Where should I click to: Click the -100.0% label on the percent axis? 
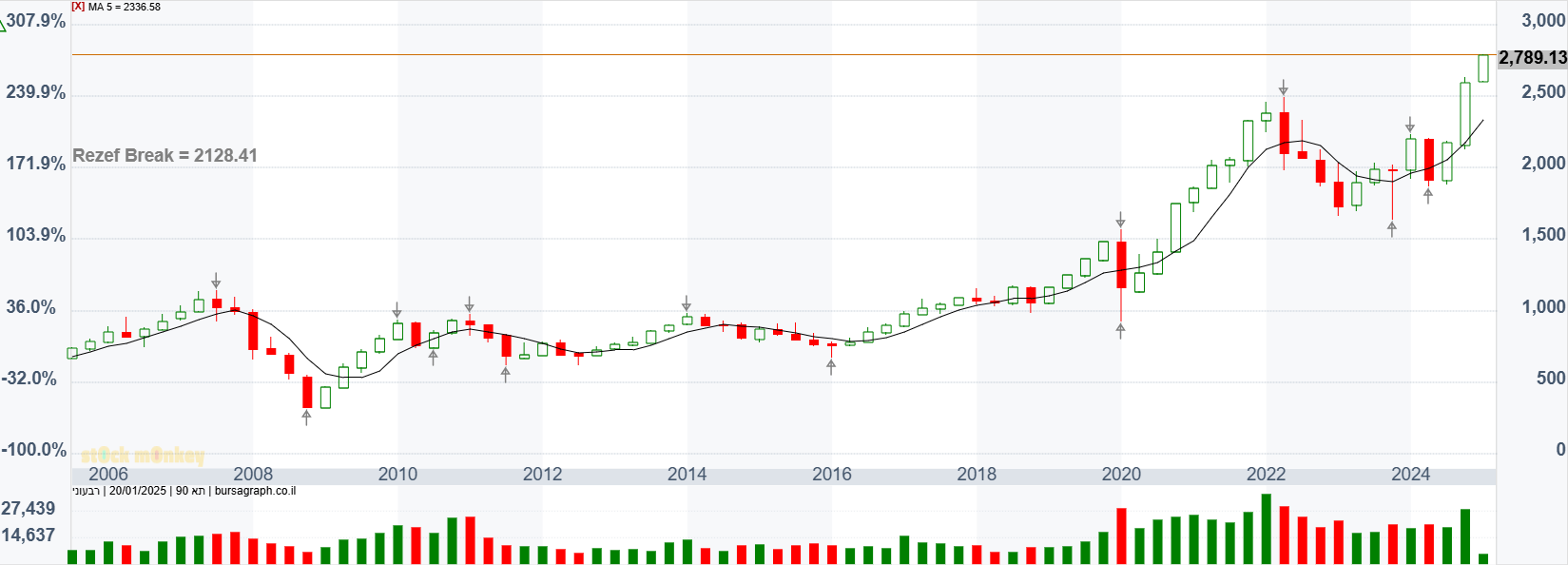34,450
